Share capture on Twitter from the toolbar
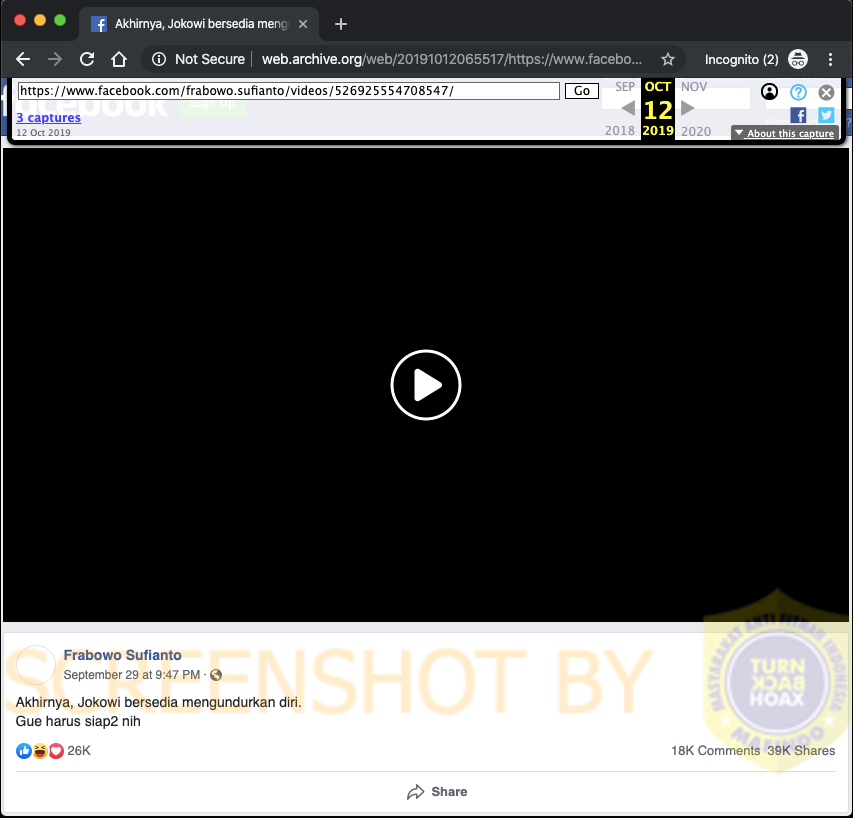Image resolution: width=853 pixels, height=818 pixels. (826, 115)
